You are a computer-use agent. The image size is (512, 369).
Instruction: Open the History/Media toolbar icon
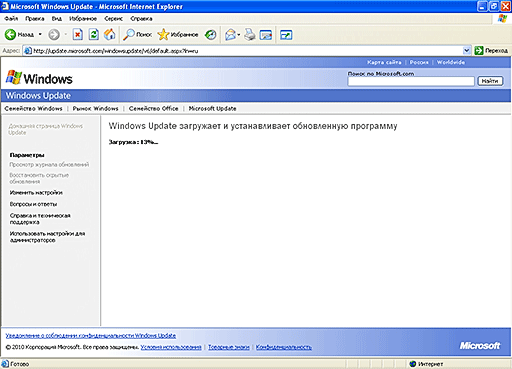click(210, 34)
